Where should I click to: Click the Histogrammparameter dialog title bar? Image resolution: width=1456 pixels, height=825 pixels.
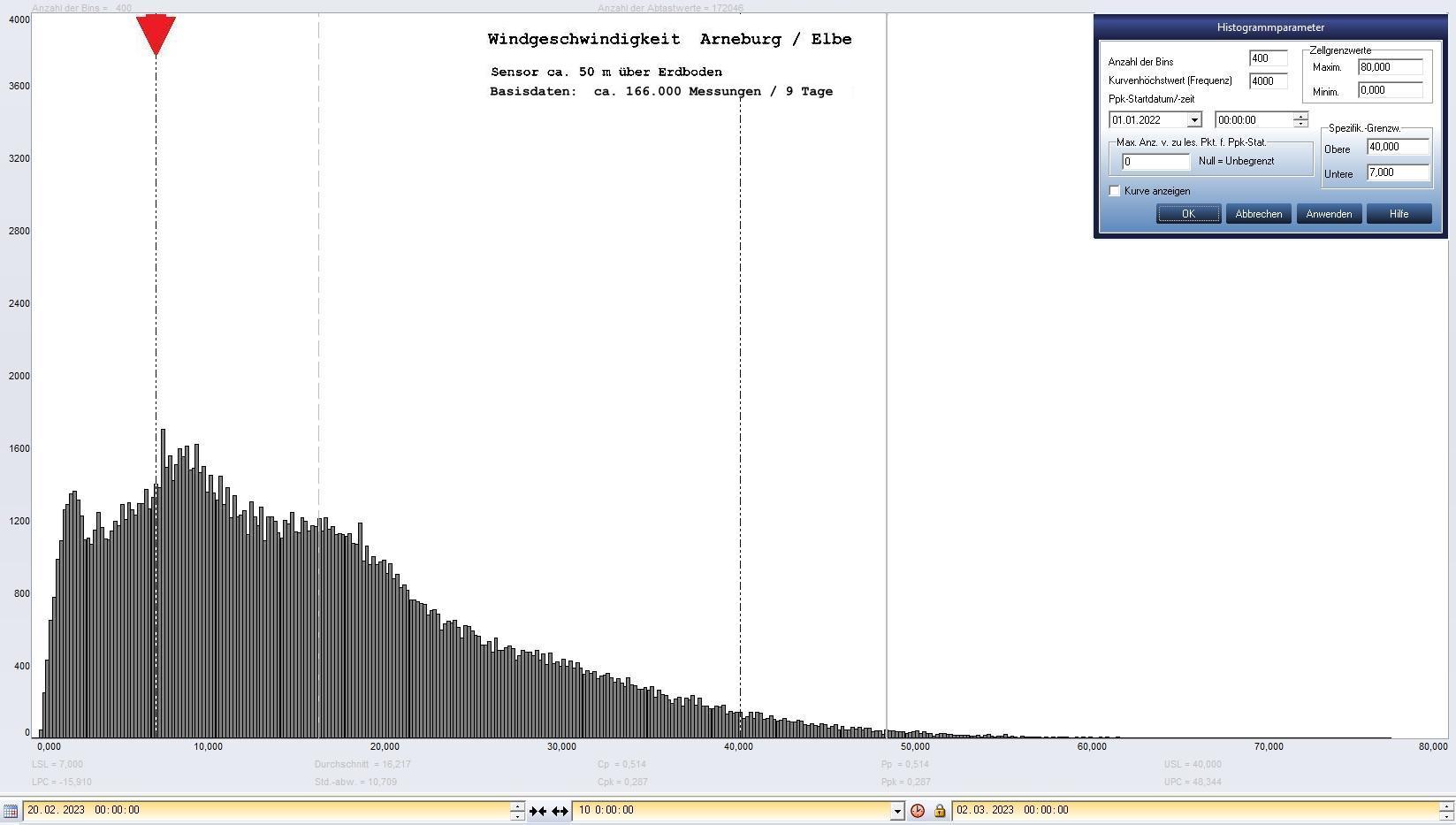[1270, 27]
